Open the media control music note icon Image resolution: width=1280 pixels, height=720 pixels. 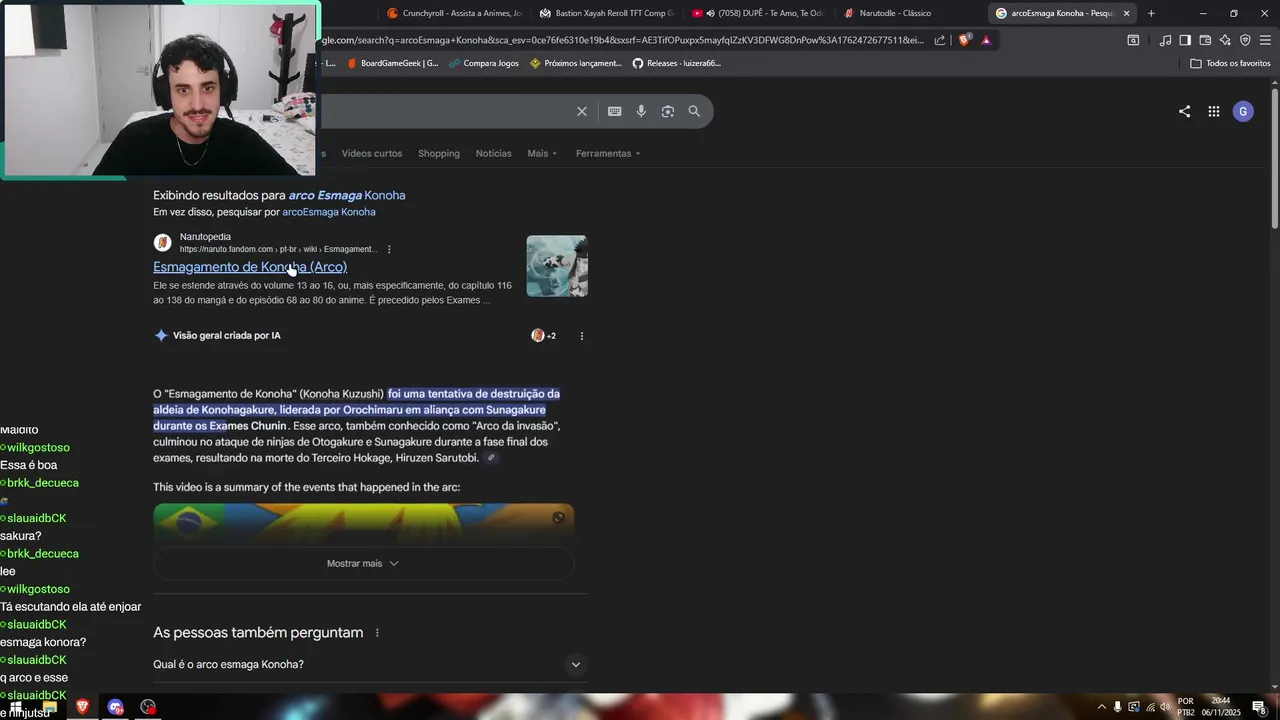[1165, 40]
